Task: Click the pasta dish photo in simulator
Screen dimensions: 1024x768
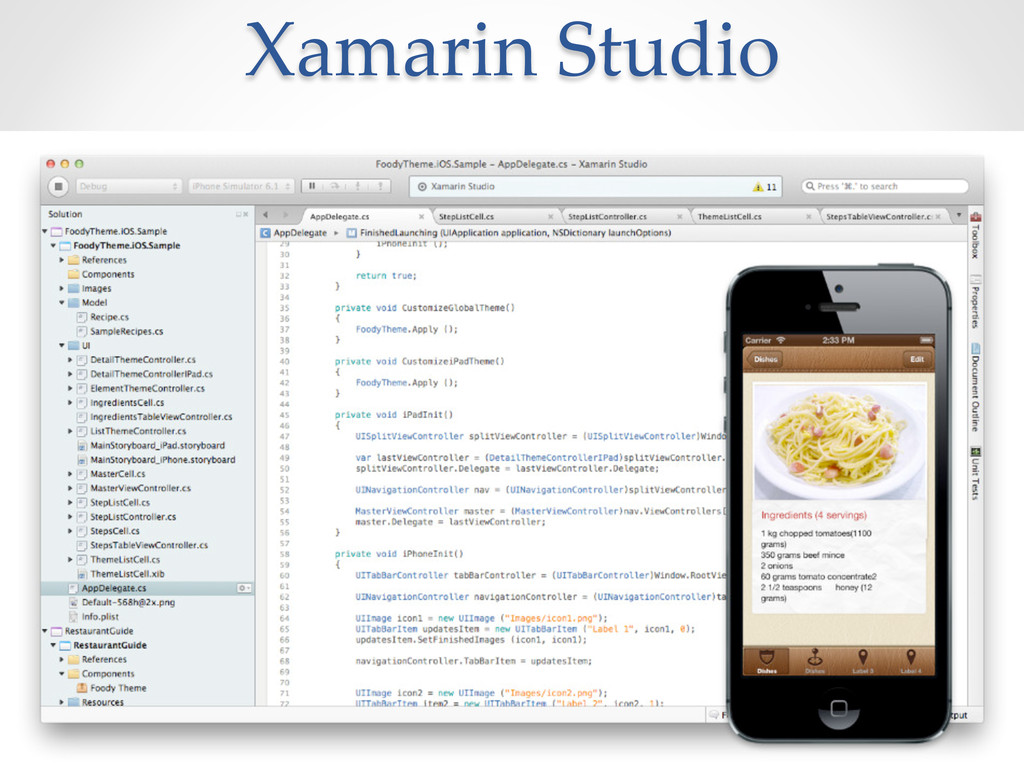Action: (x=840, y=442)
